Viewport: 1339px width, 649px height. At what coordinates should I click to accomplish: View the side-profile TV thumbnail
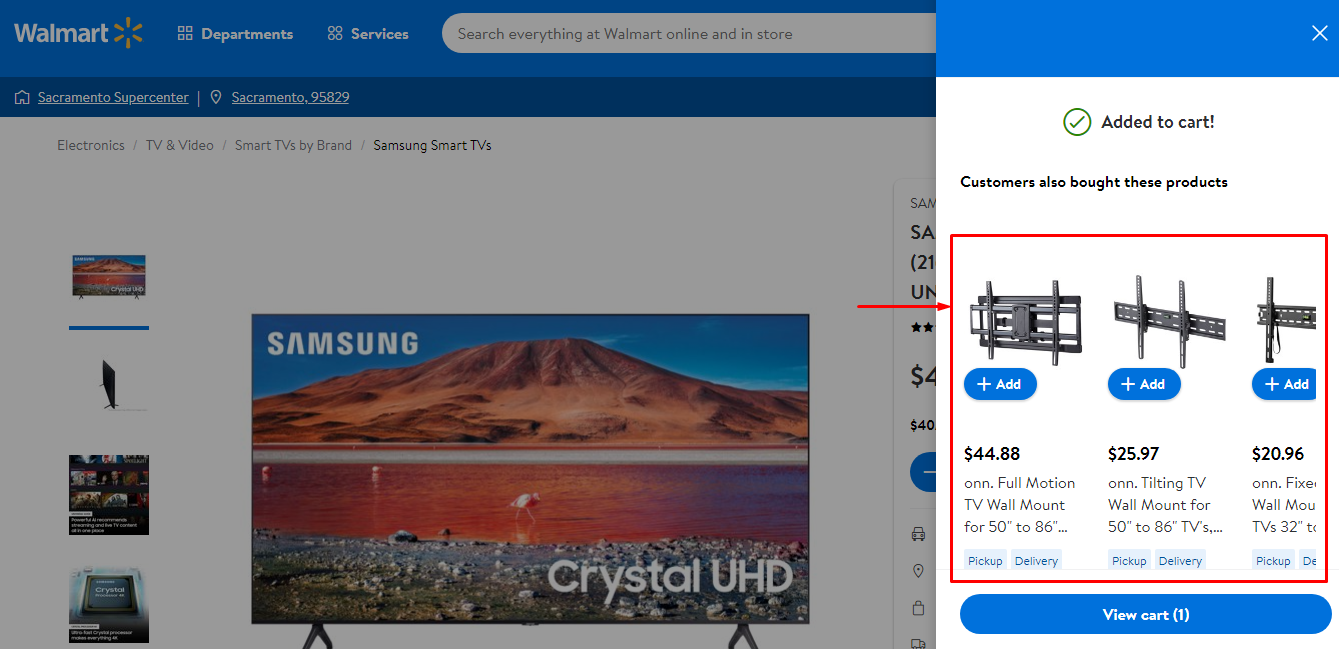[x=109, y=384]
